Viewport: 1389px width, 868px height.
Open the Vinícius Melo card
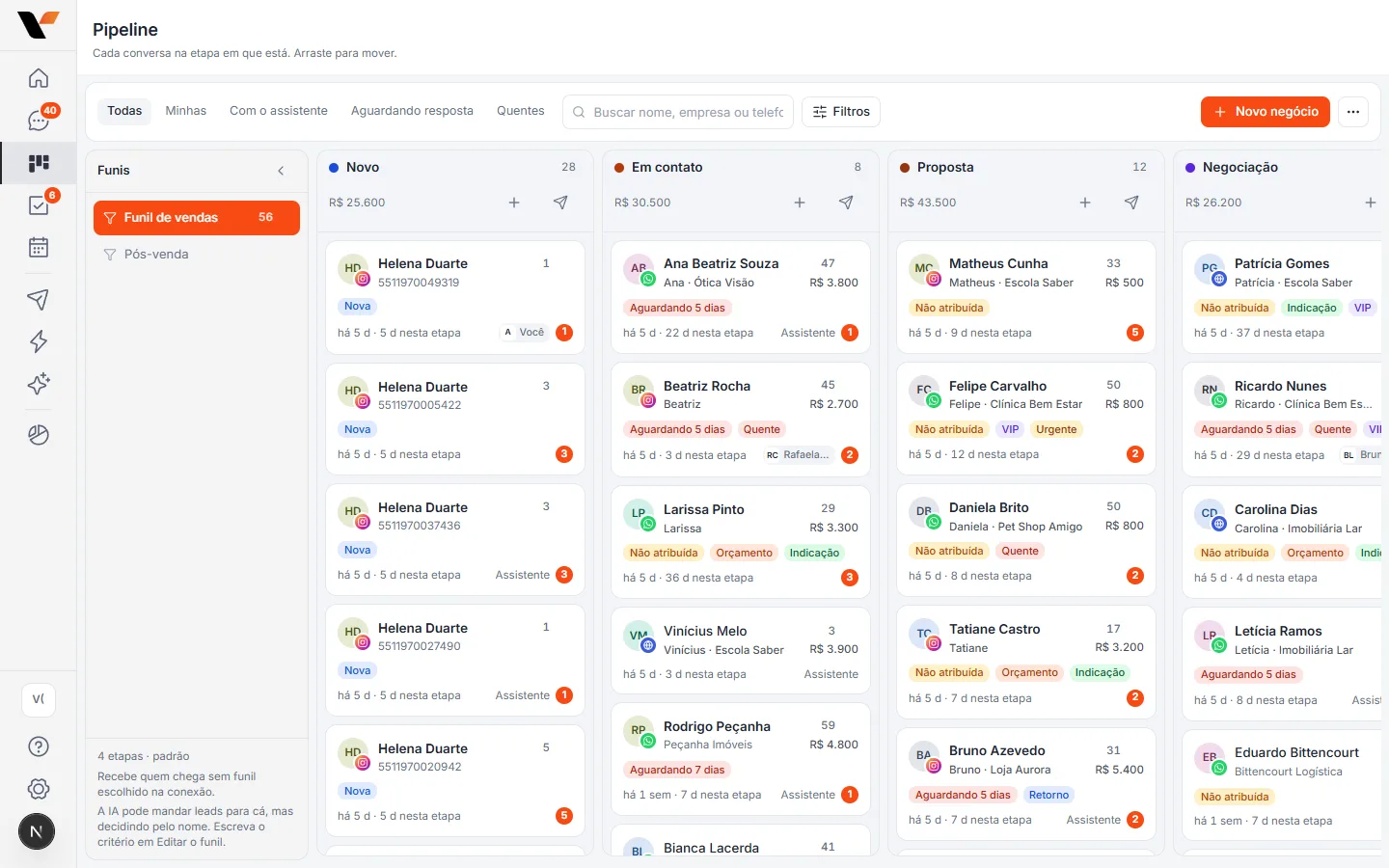click(x=741, y=650)
